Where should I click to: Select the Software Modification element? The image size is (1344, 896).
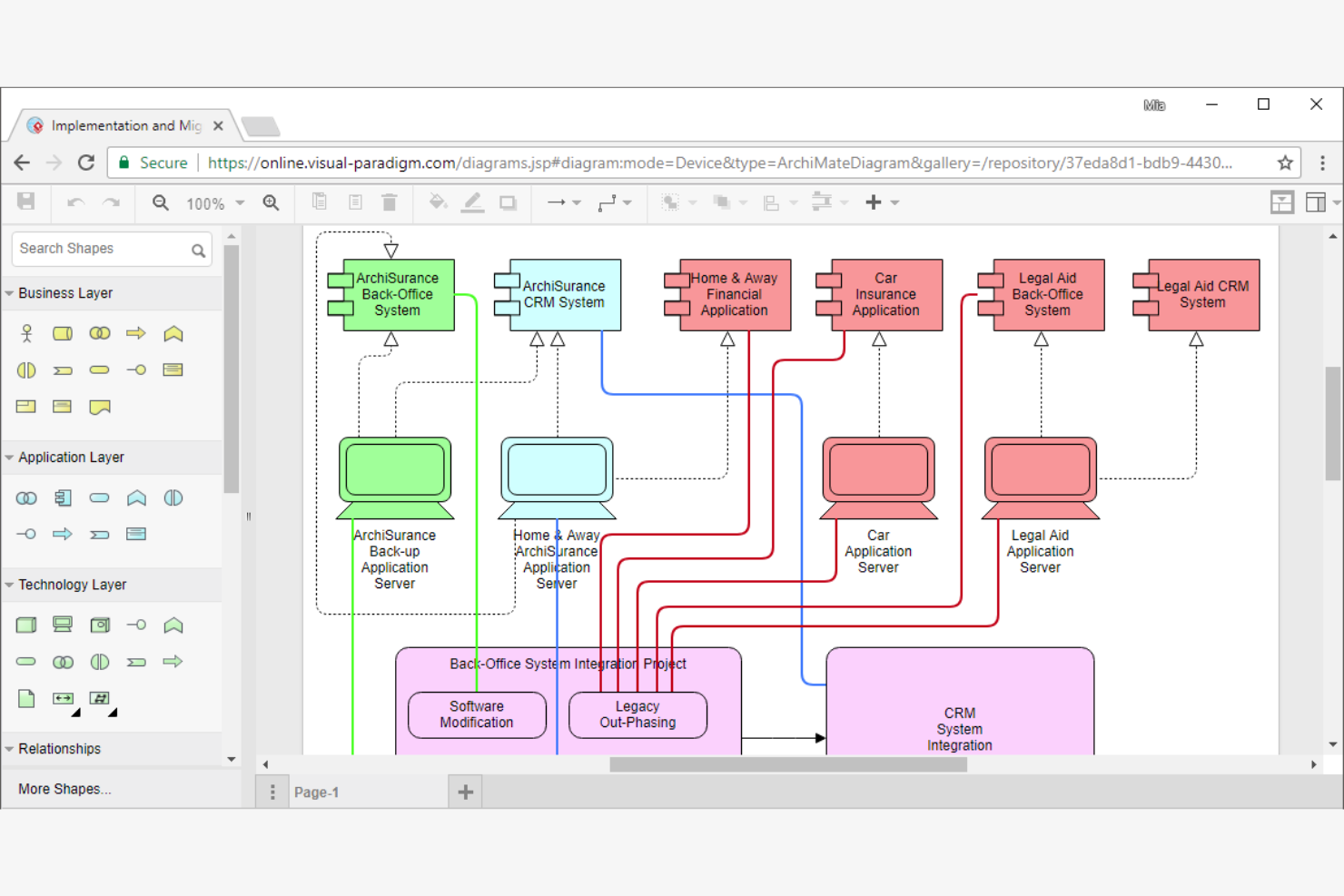pyautogui.click(x=477, y=714)
